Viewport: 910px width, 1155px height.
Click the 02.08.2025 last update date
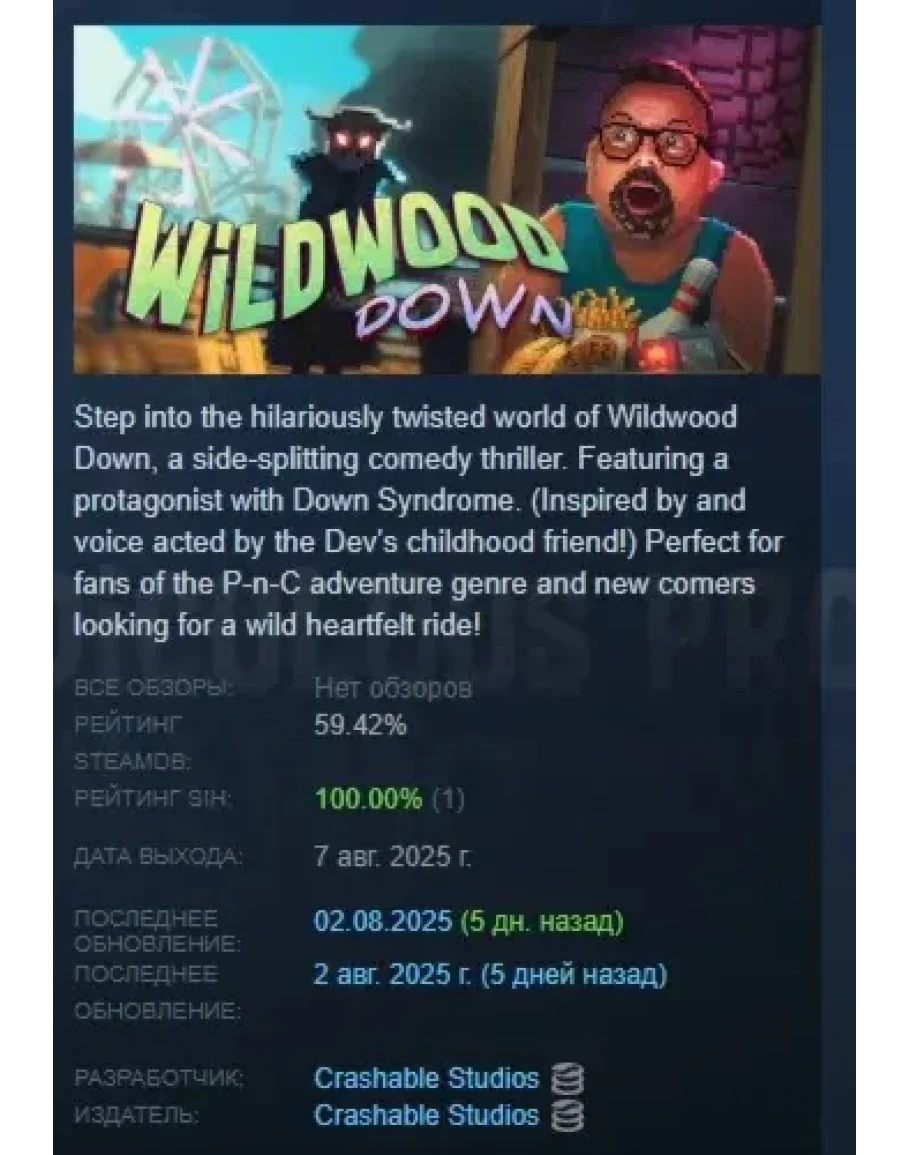(x=382, y=921)
